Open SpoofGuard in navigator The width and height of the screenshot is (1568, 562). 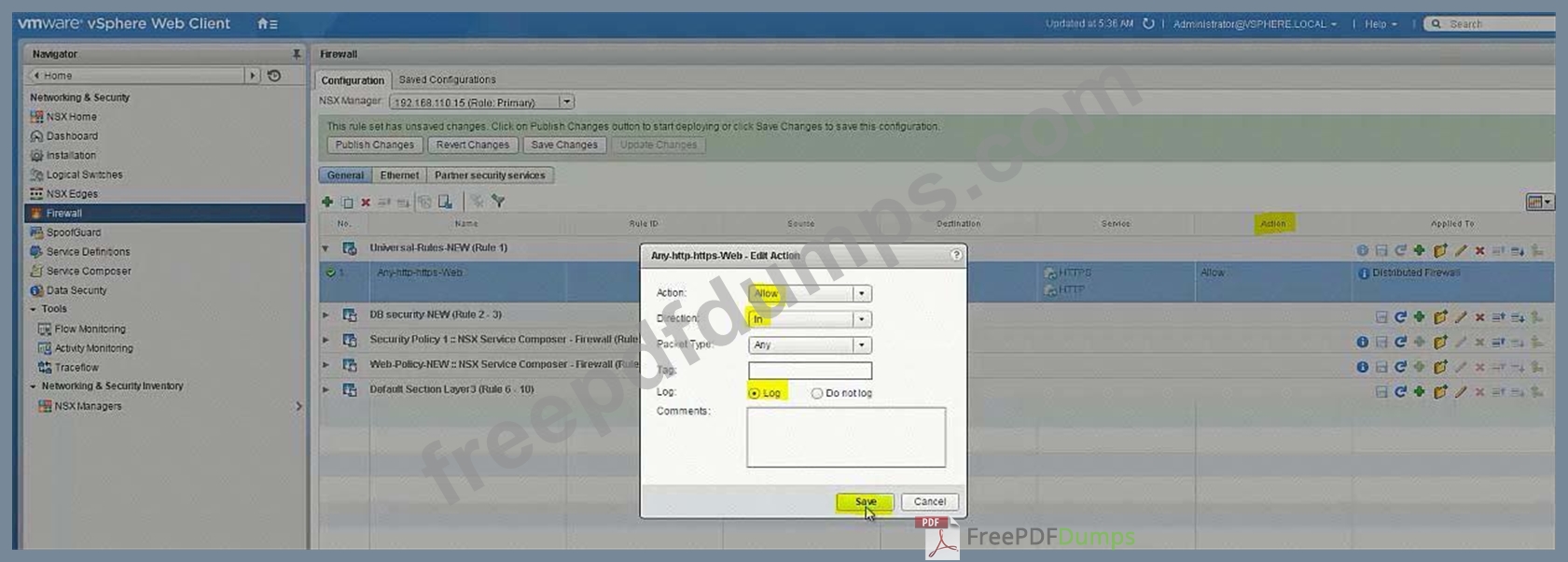(73, 232)
